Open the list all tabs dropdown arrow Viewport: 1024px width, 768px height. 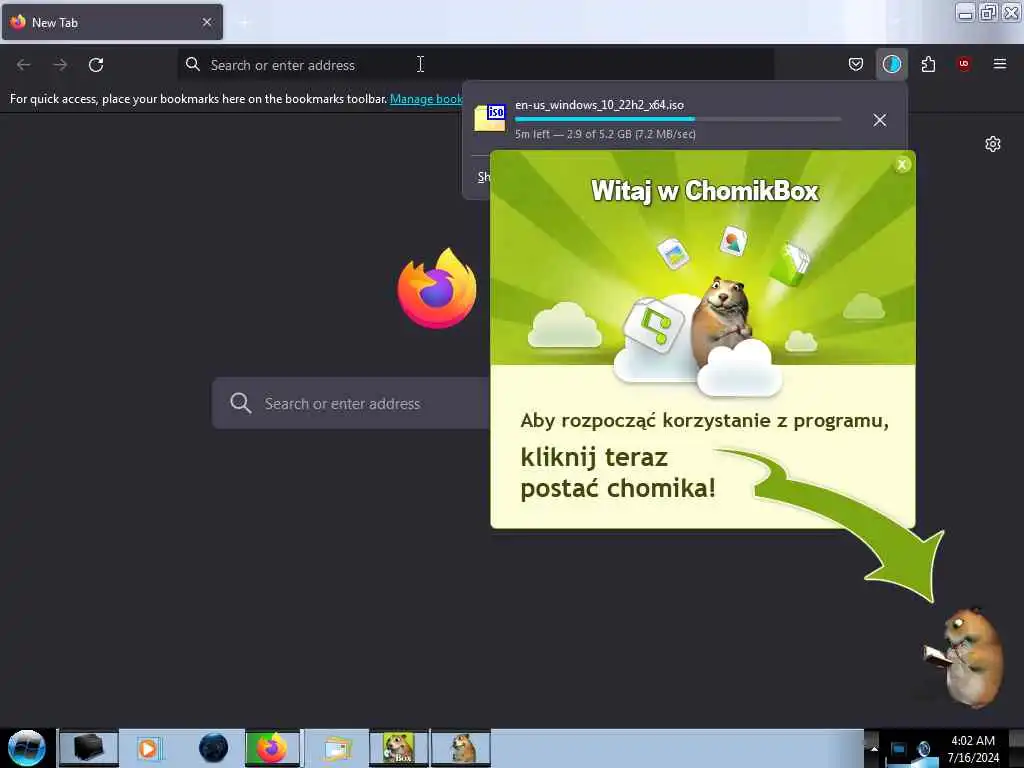(896, 22)
